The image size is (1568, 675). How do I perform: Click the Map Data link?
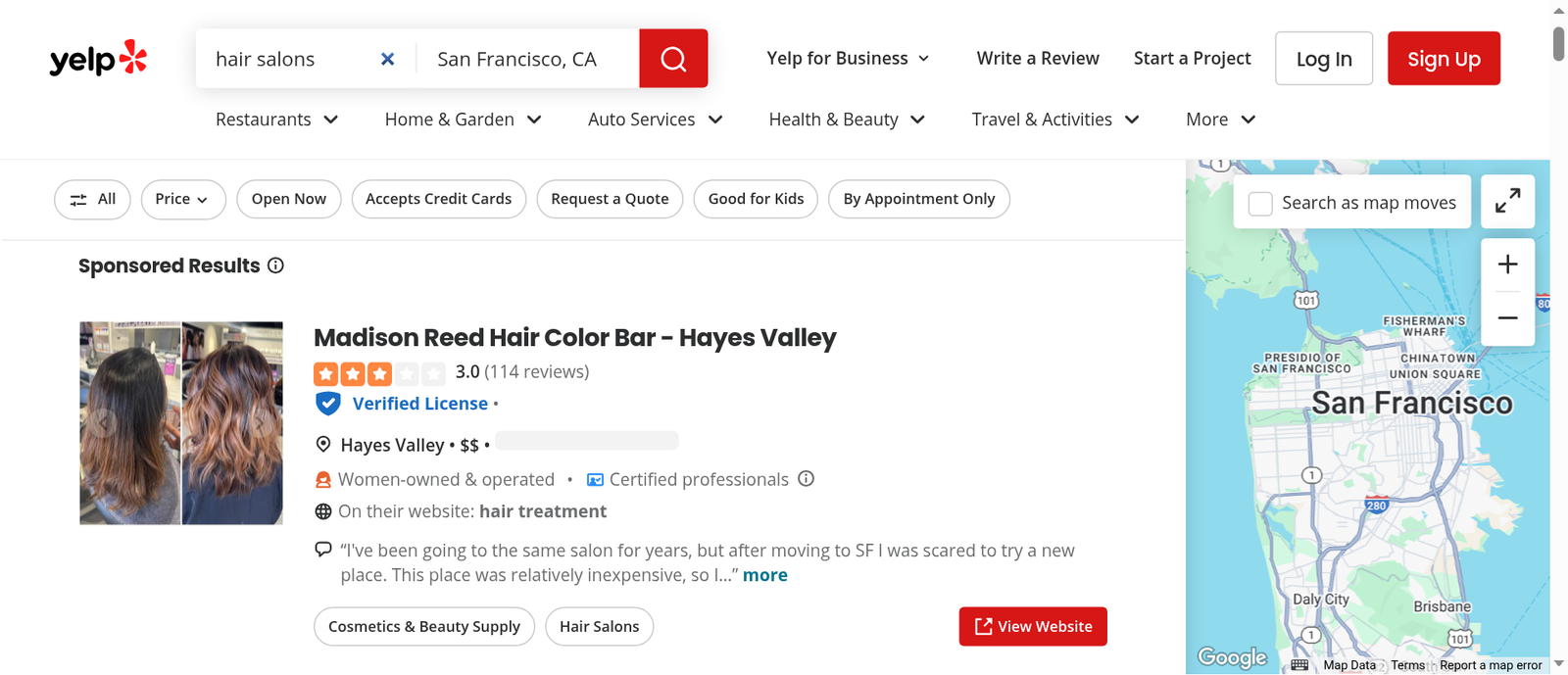point(1349,665)
